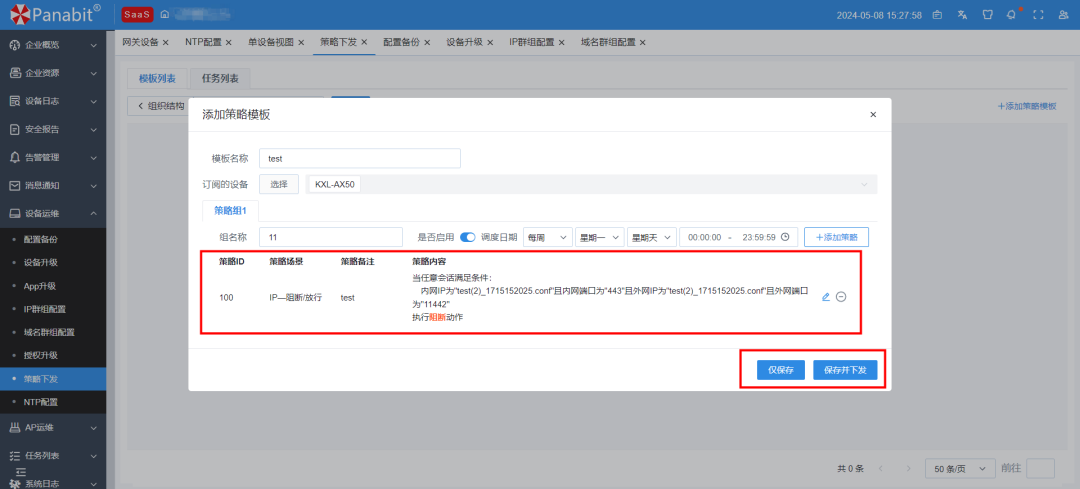Image resolution: width=1080 pixels, height=489 pixels.
Task: Open the subscribed devices dropdown arrow
Action: (864, 185)
